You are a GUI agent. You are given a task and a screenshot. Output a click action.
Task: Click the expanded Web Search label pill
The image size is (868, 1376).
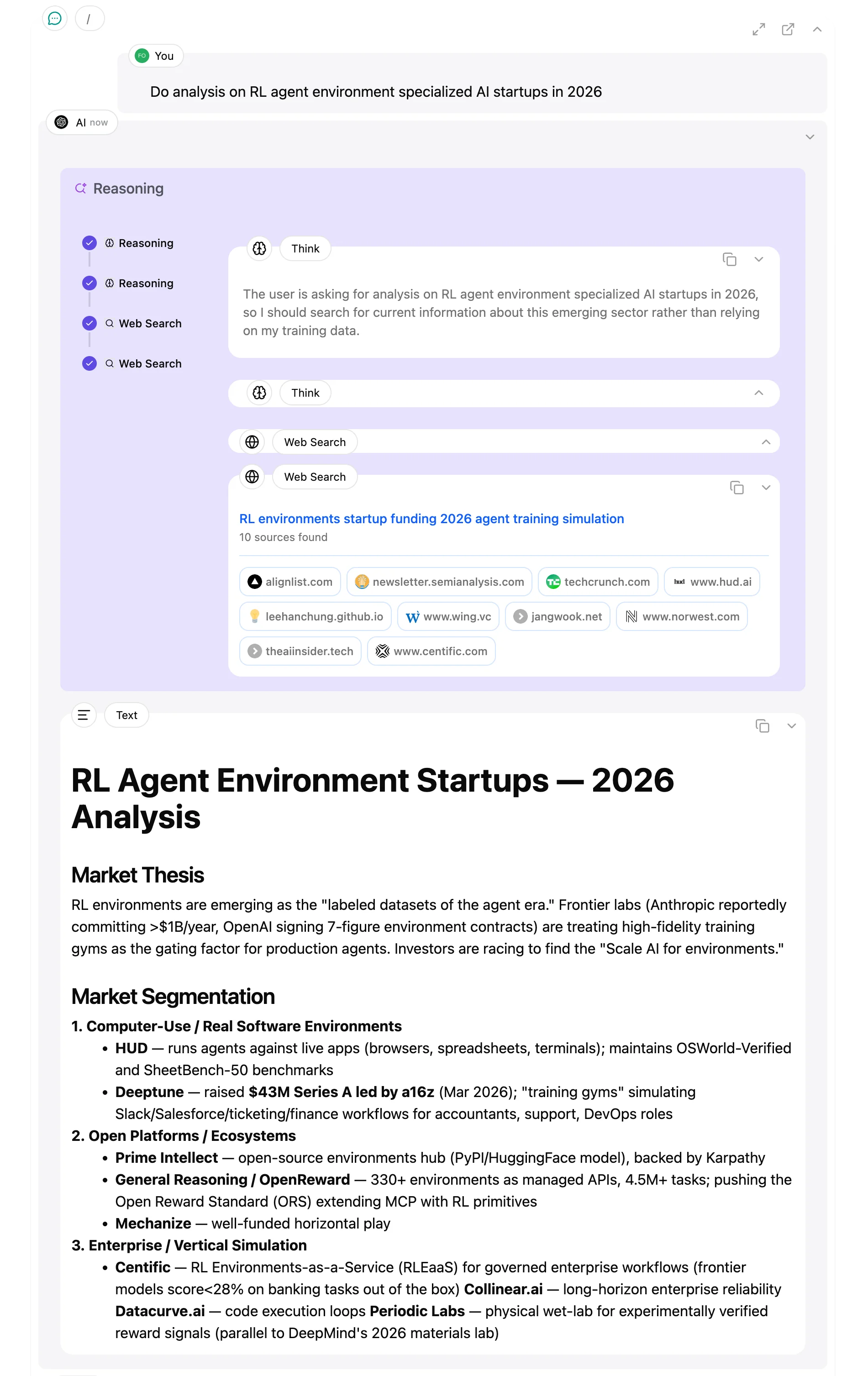(315, 477)
